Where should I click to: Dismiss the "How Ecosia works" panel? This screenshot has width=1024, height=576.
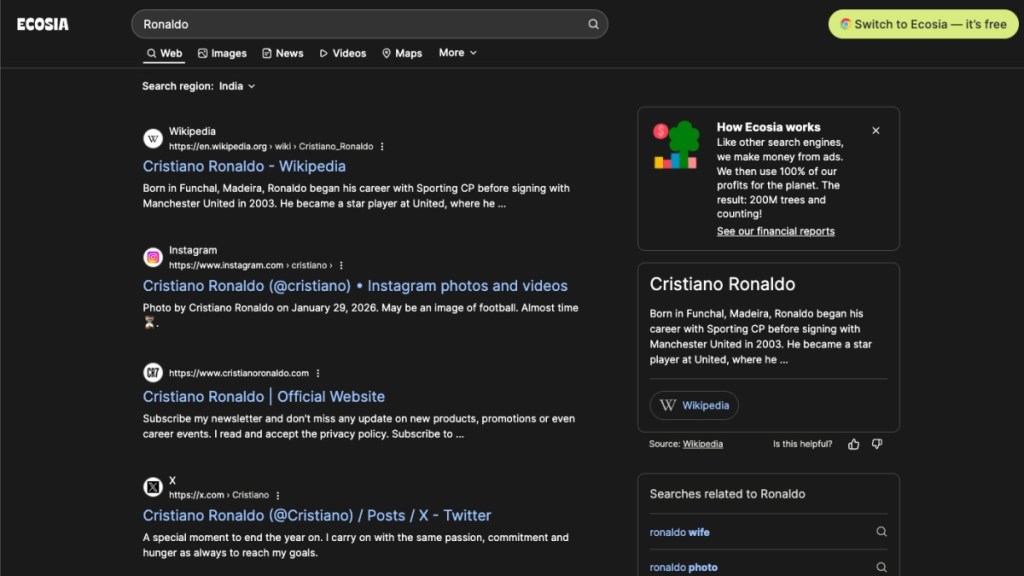pos(876,130)
